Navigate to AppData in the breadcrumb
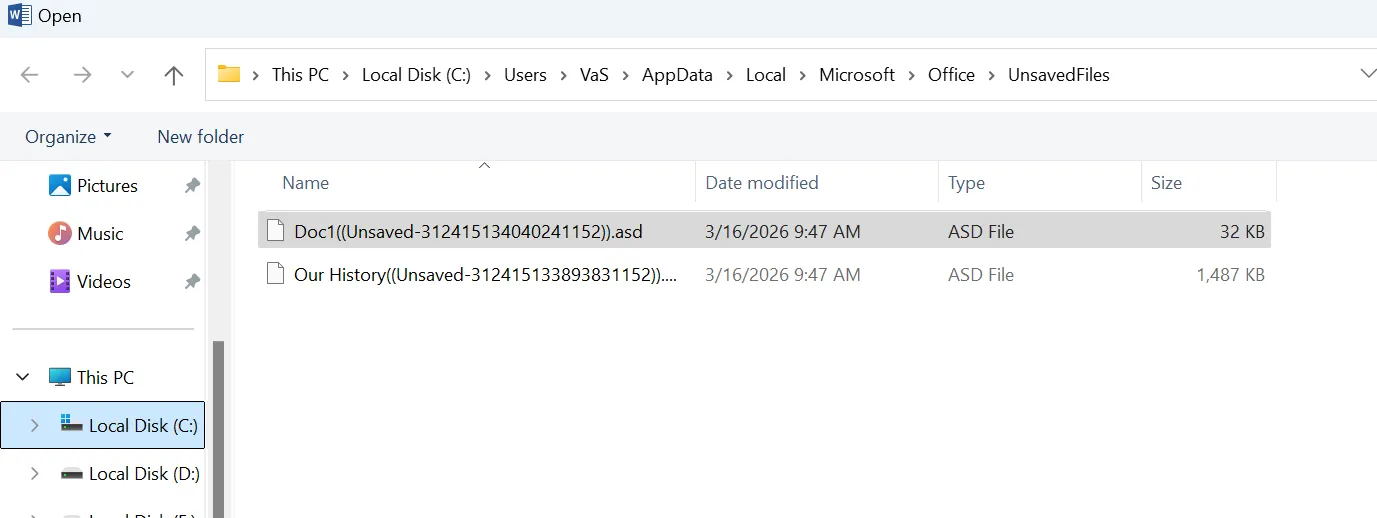 (x=677, y=75)
